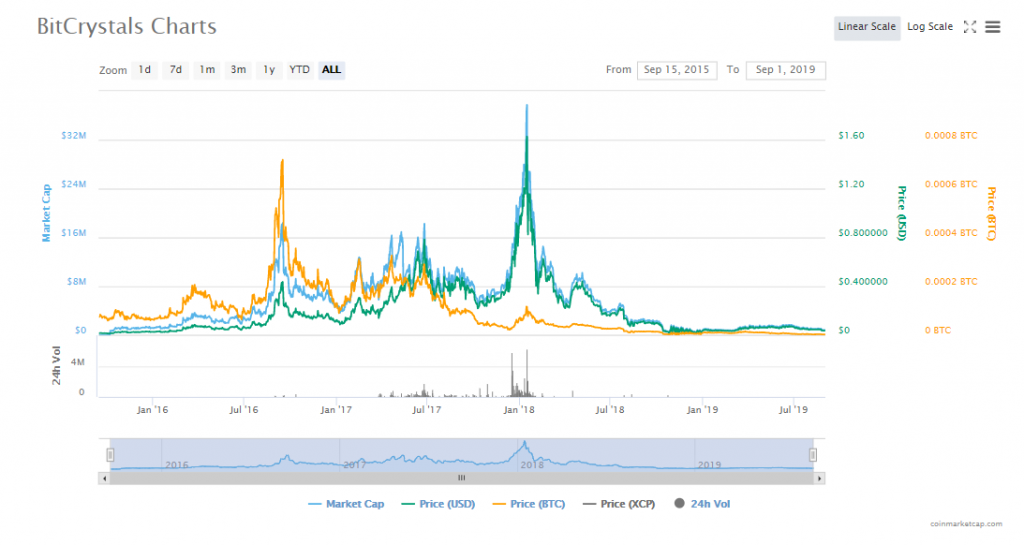The image size is (1024, 545).
Task: Select YTD zoom range
Action: click(x=299, y=70)
